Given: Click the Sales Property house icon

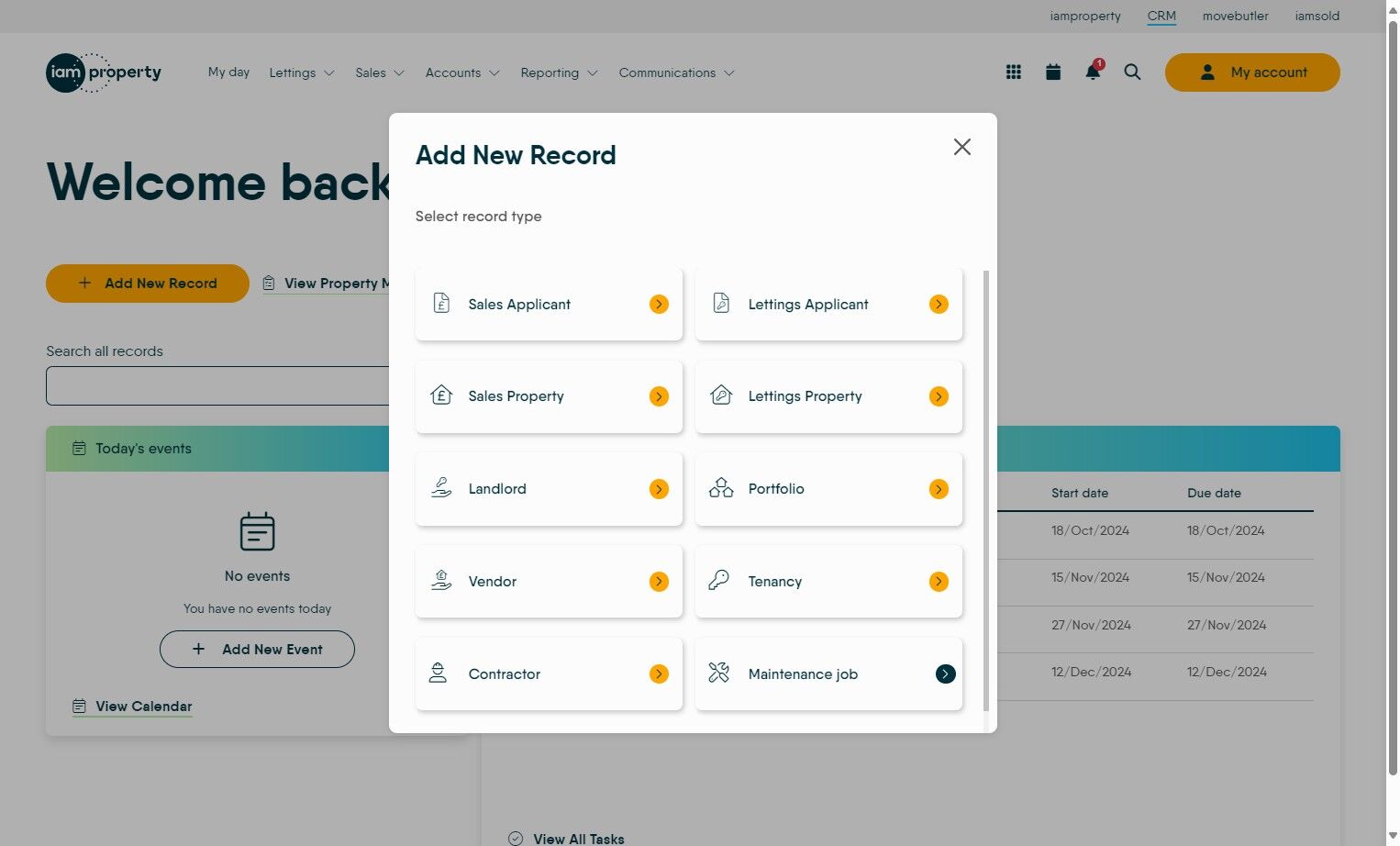Looking at the screenshot, I should click(441, 395).
